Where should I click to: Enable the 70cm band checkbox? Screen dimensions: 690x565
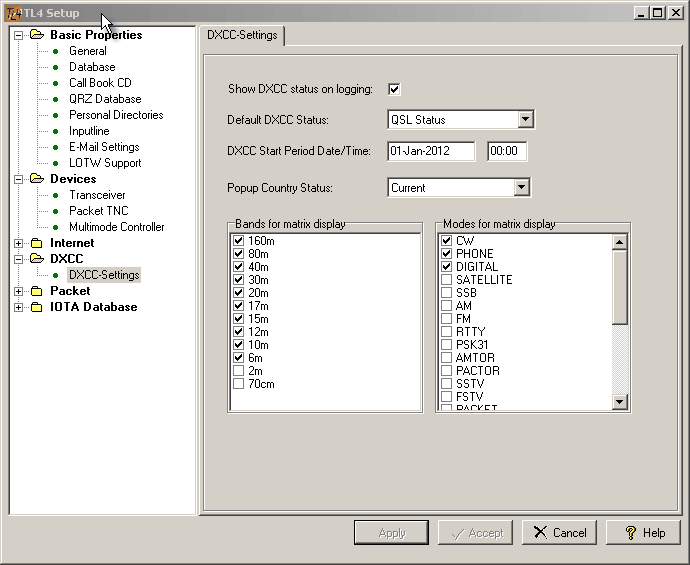(x=239, y=383)
